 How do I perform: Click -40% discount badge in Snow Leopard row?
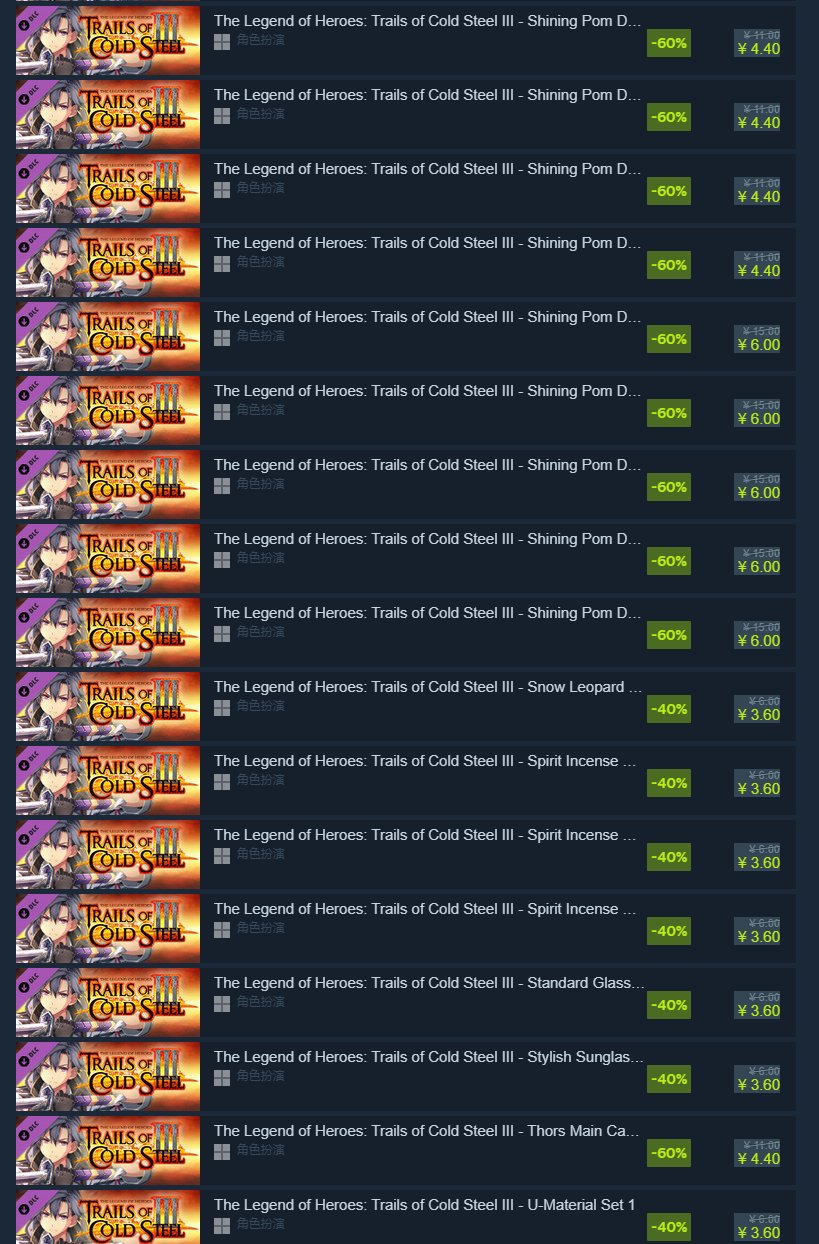(669, 709)
